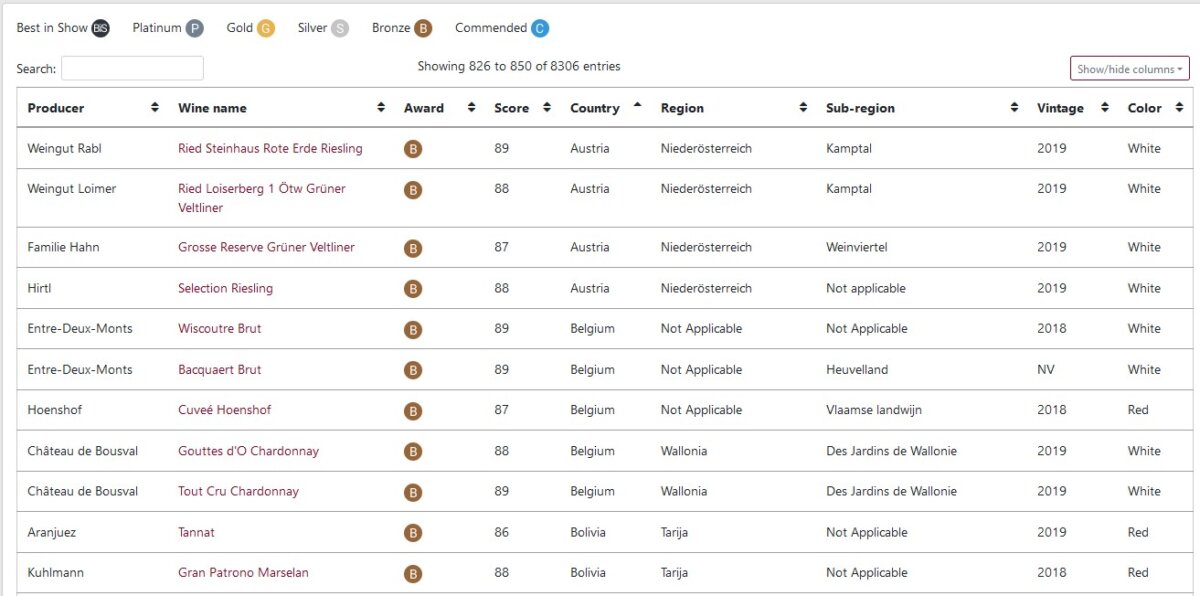Click the Silver S legend badge

tap(340, 29)
